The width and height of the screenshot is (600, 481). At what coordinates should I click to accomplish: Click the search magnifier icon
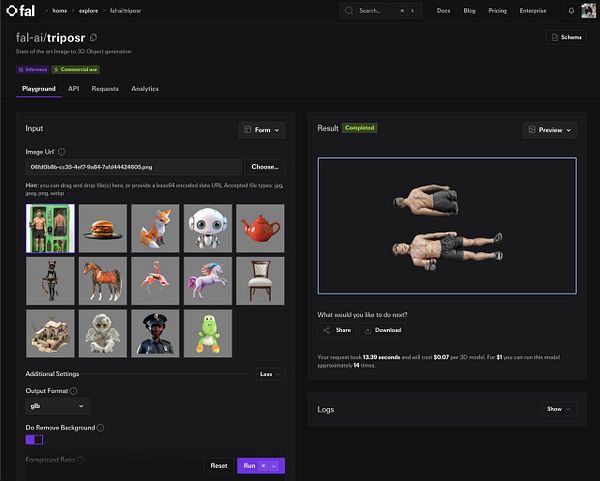coord(349,11)
